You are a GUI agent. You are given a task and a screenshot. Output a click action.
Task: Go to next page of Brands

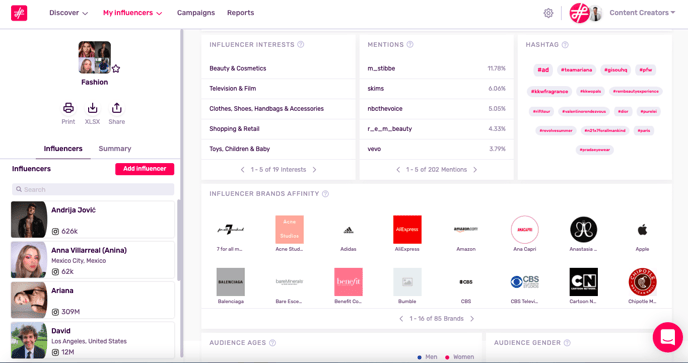click(x=472, y=319)
